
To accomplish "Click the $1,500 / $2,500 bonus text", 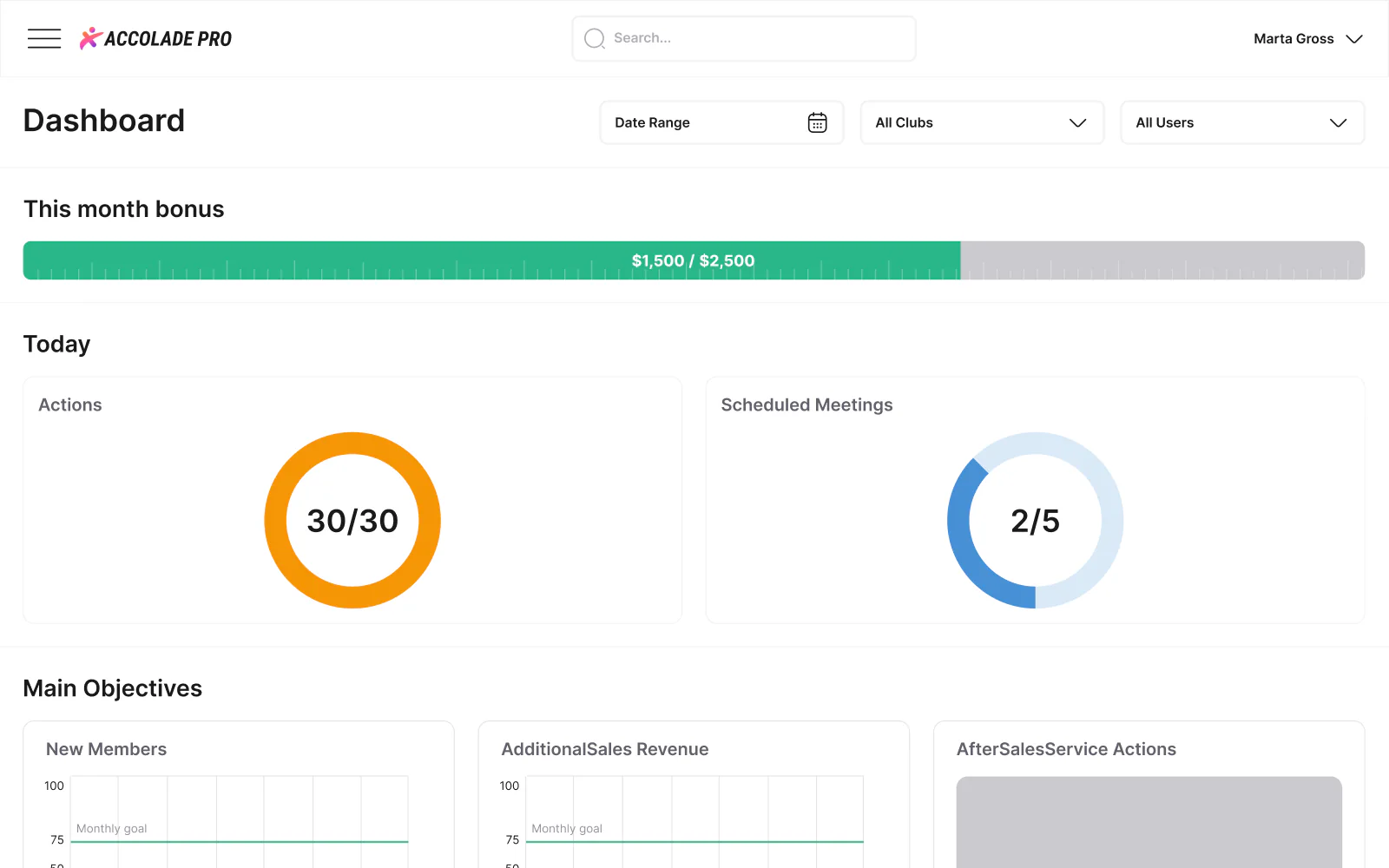I will (x=694, y=260).
